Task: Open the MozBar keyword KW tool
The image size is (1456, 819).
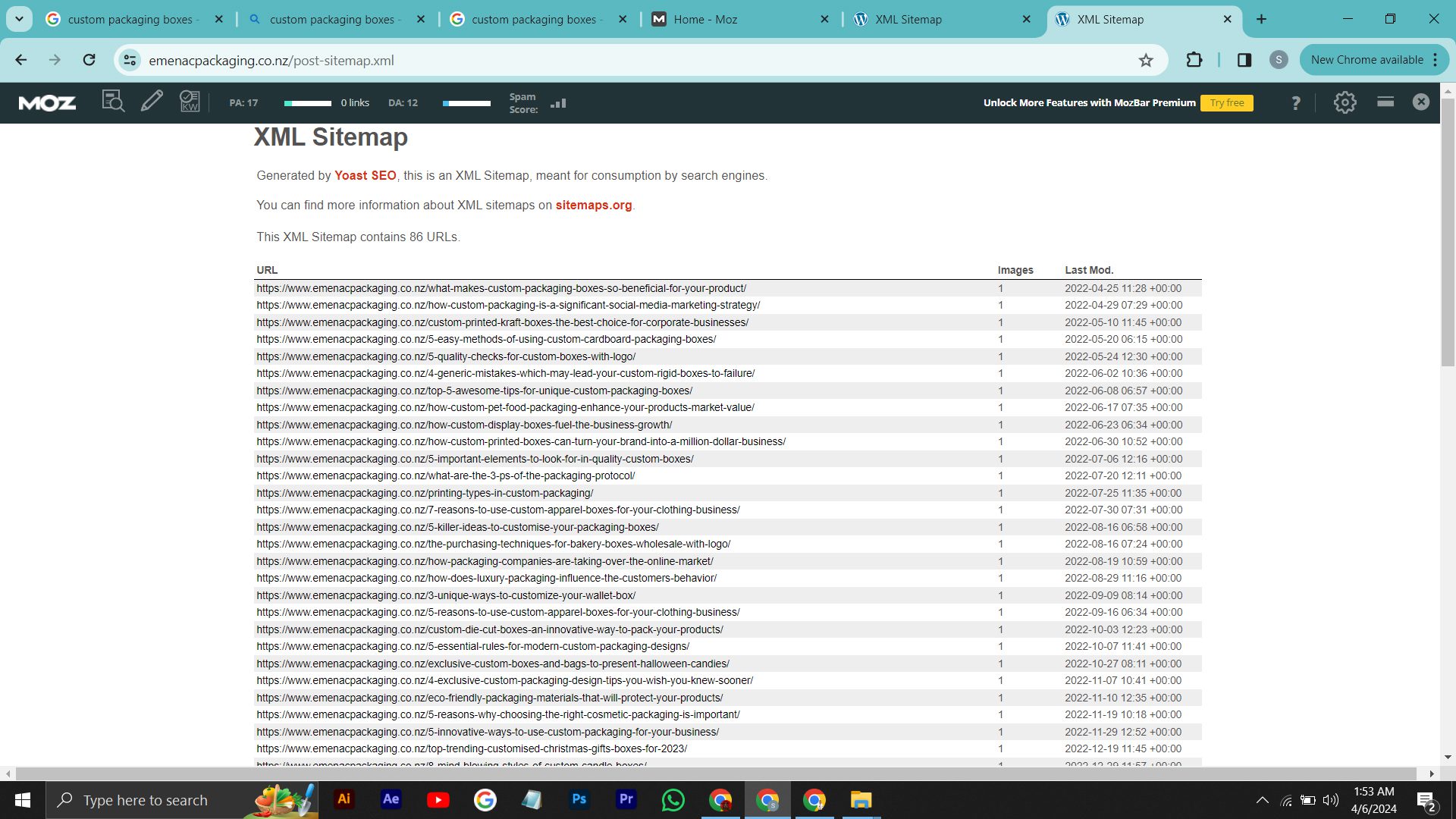Action: 190,102
